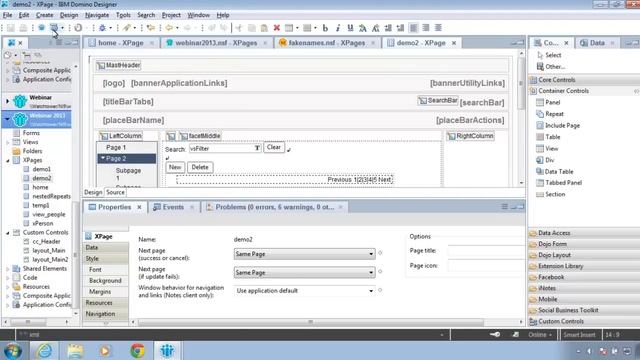640x360 pixels.
Task: Click the Refresh icon in toolbar
Action: click(x=78, y=28)
